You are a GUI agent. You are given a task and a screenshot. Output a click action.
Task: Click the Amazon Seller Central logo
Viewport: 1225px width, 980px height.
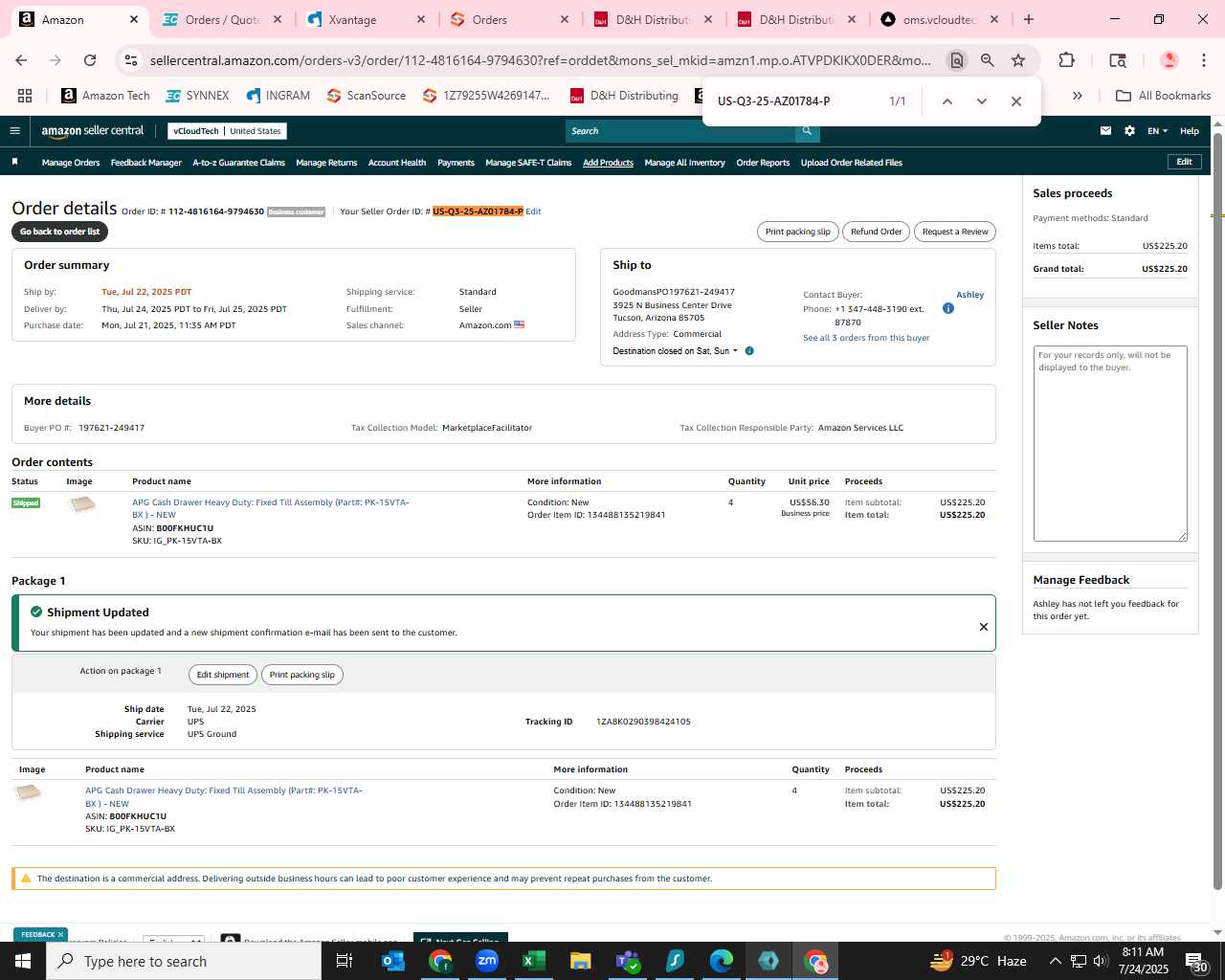93,131
